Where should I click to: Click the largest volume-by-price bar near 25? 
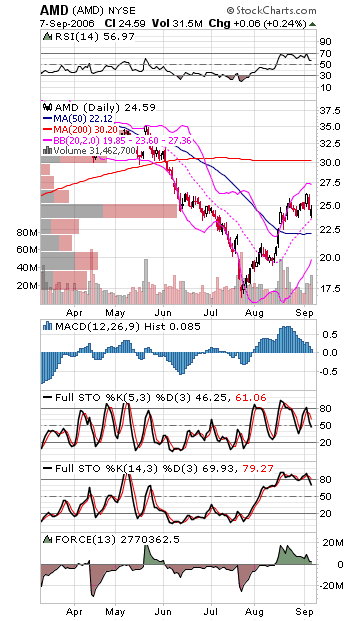click(x=109, y=211)
